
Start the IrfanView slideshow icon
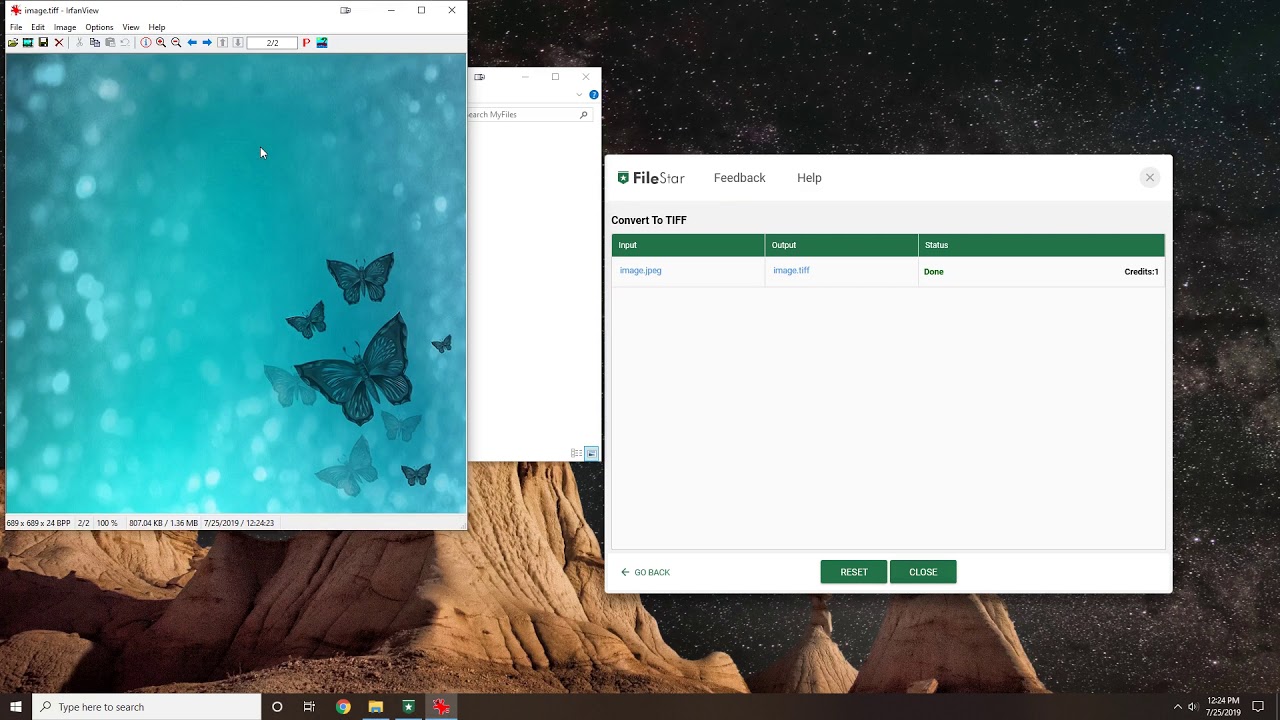click(x=28, y=43)
